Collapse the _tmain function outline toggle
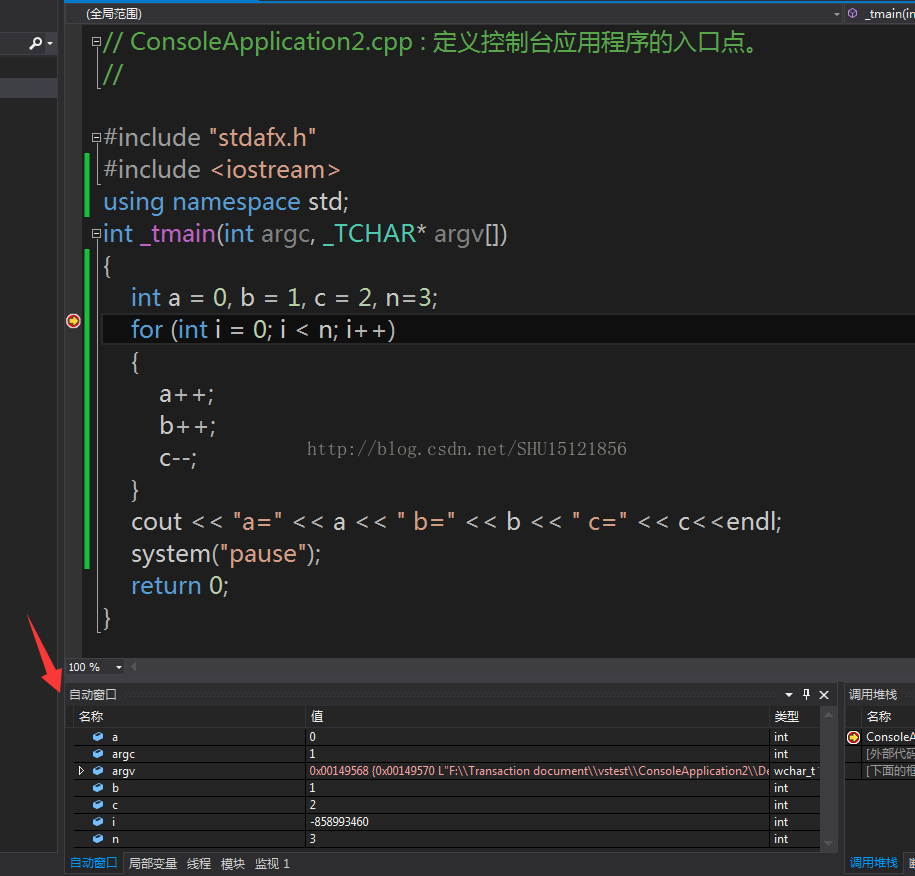This screenshot has width=915, height=876. tap(96, 233)
